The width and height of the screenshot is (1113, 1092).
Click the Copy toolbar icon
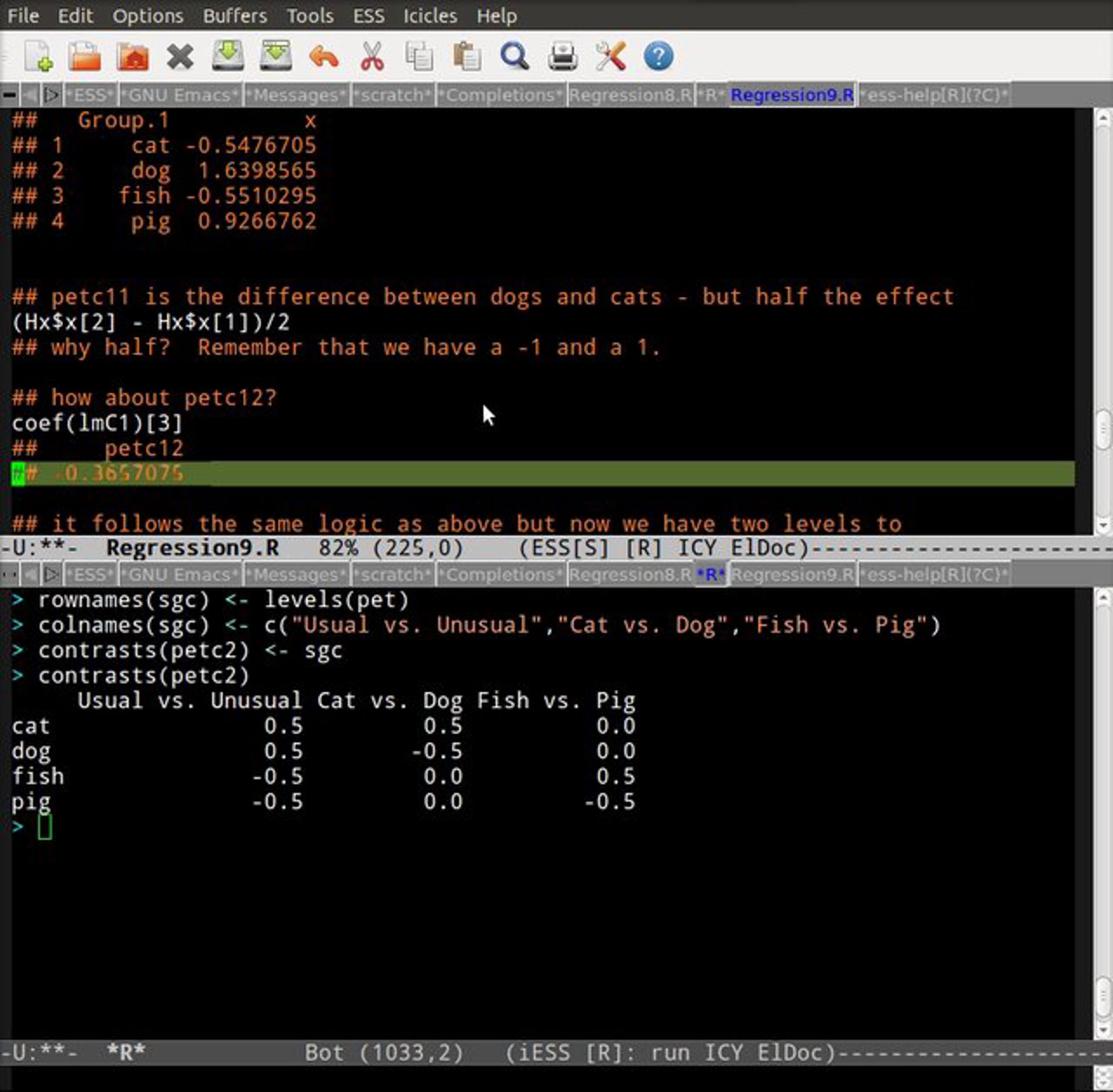tap(419, 56)
